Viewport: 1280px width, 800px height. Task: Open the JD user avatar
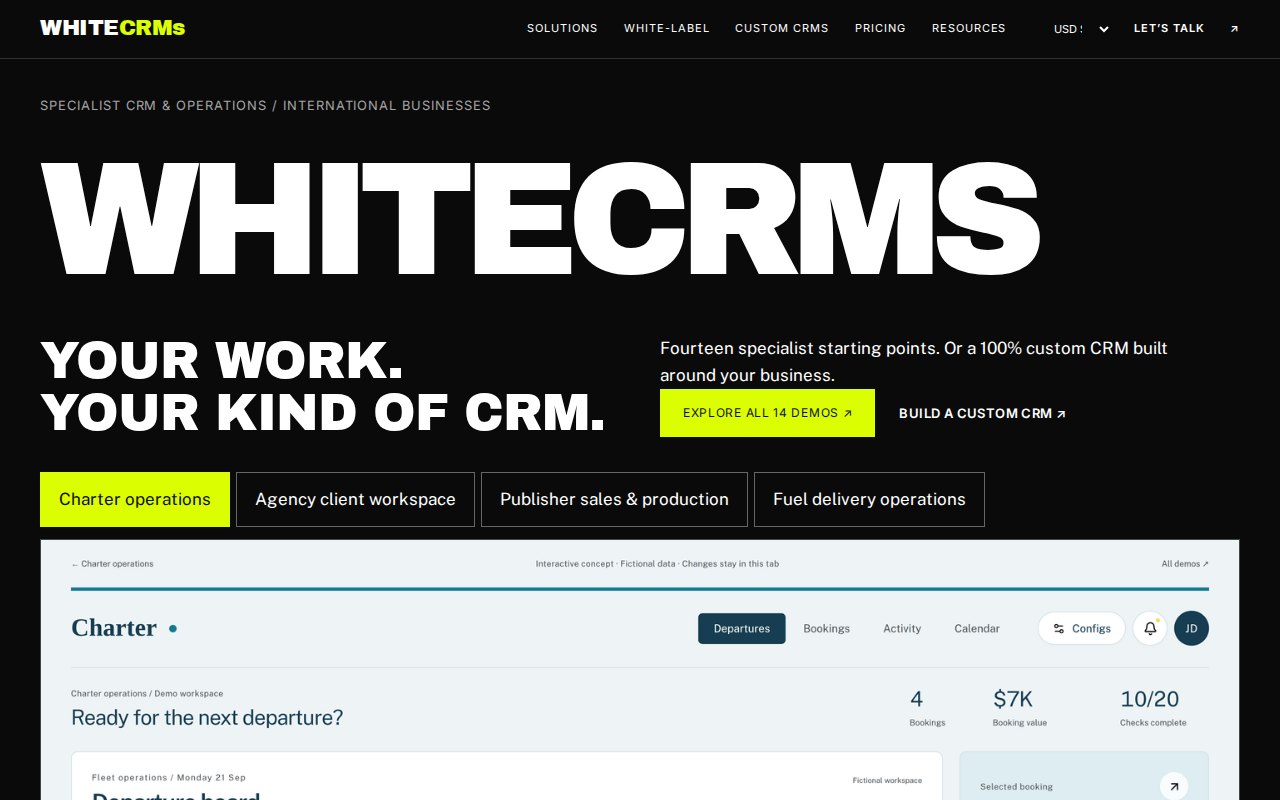point(1191,628)
